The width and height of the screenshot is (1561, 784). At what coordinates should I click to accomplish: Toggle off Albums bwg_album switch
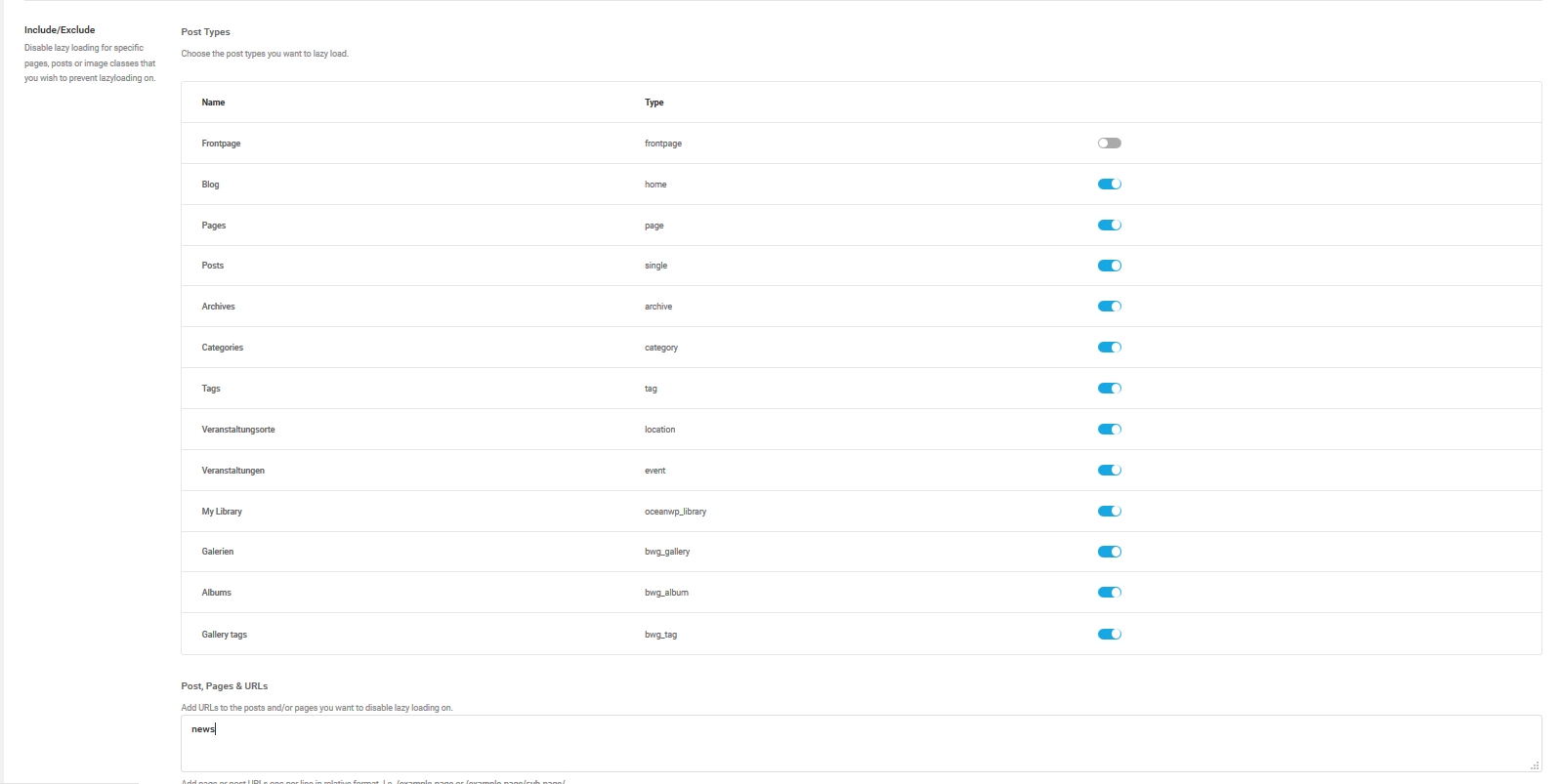[x=1109, y=593]
